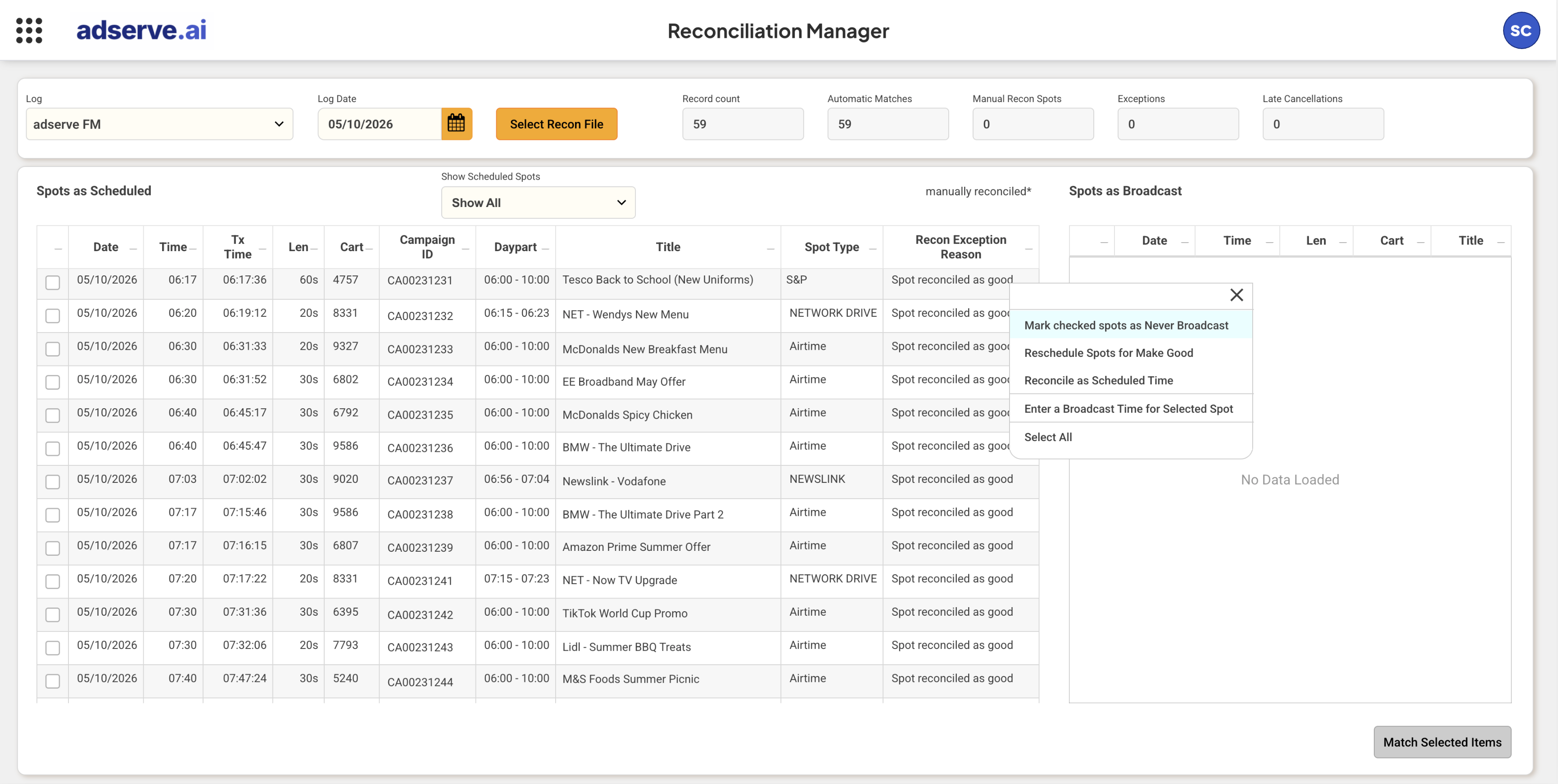Viewport: 1558px width, 784px height.
Task: Check the McDonalds Spicy Chicken row
Action: (53, 416)
